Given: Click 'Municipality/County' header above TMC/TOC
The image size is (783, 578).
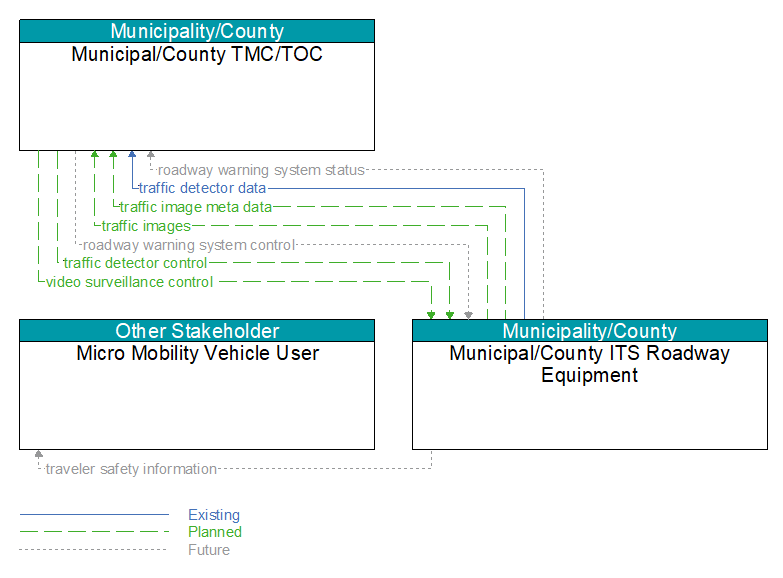Looking at the screenshot, I should point(197,31).
